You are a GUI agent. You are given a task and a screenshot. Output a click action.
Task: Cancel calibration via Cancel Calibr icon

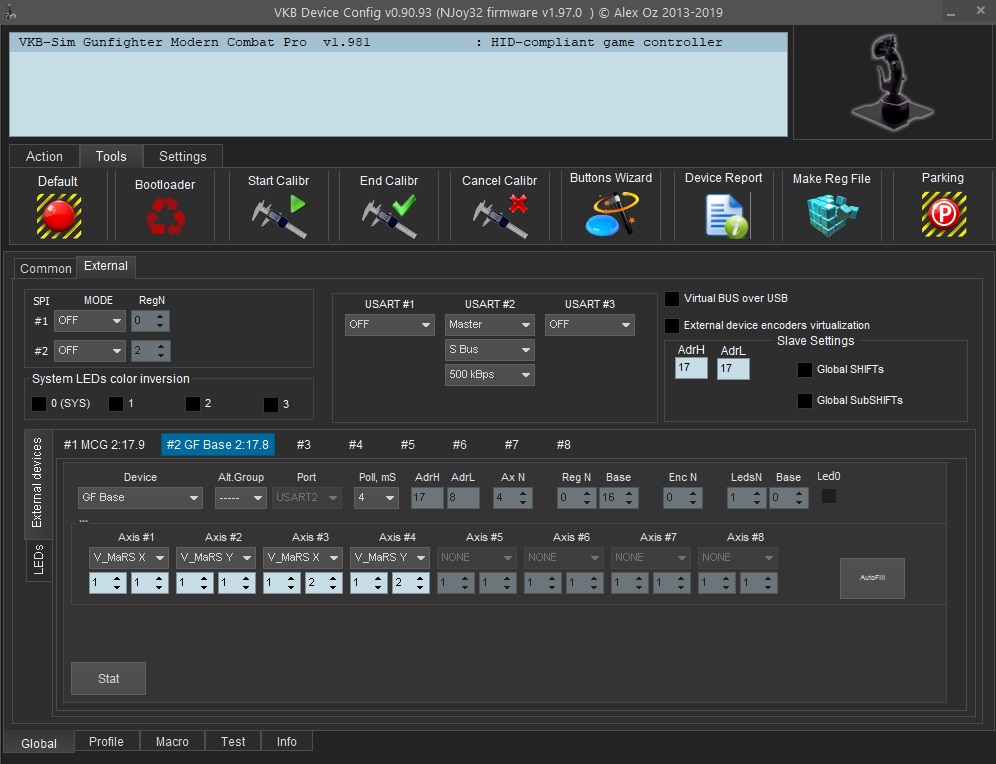(499, 215)
